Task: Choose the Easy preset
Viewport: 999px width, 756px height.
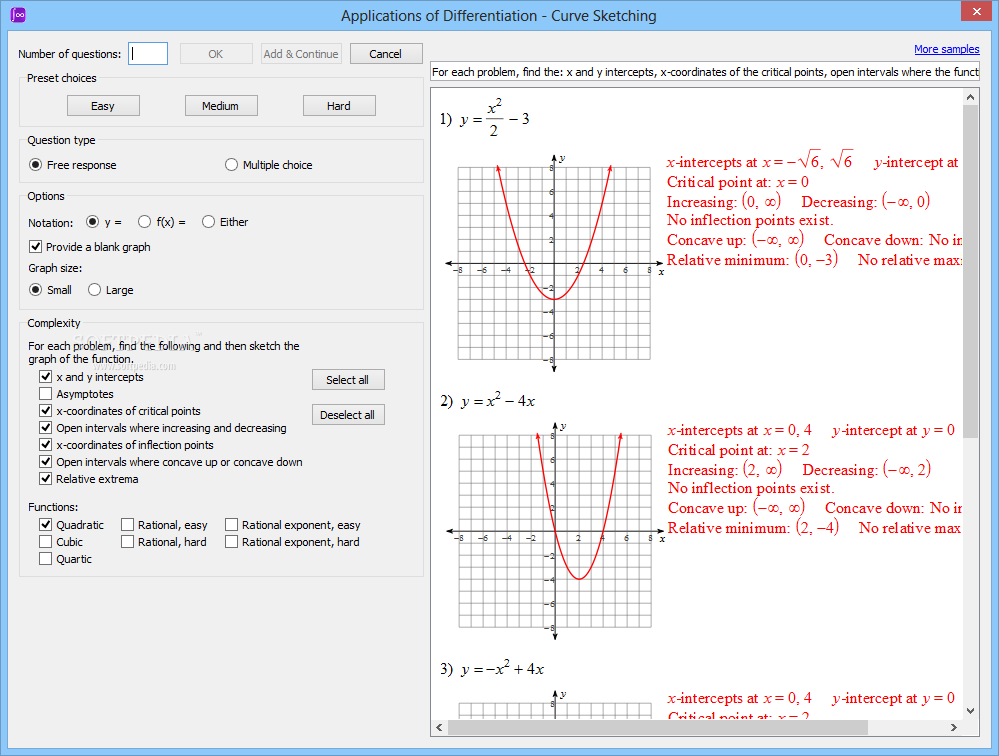Action: pyautogui.click(x=103, y=106)
